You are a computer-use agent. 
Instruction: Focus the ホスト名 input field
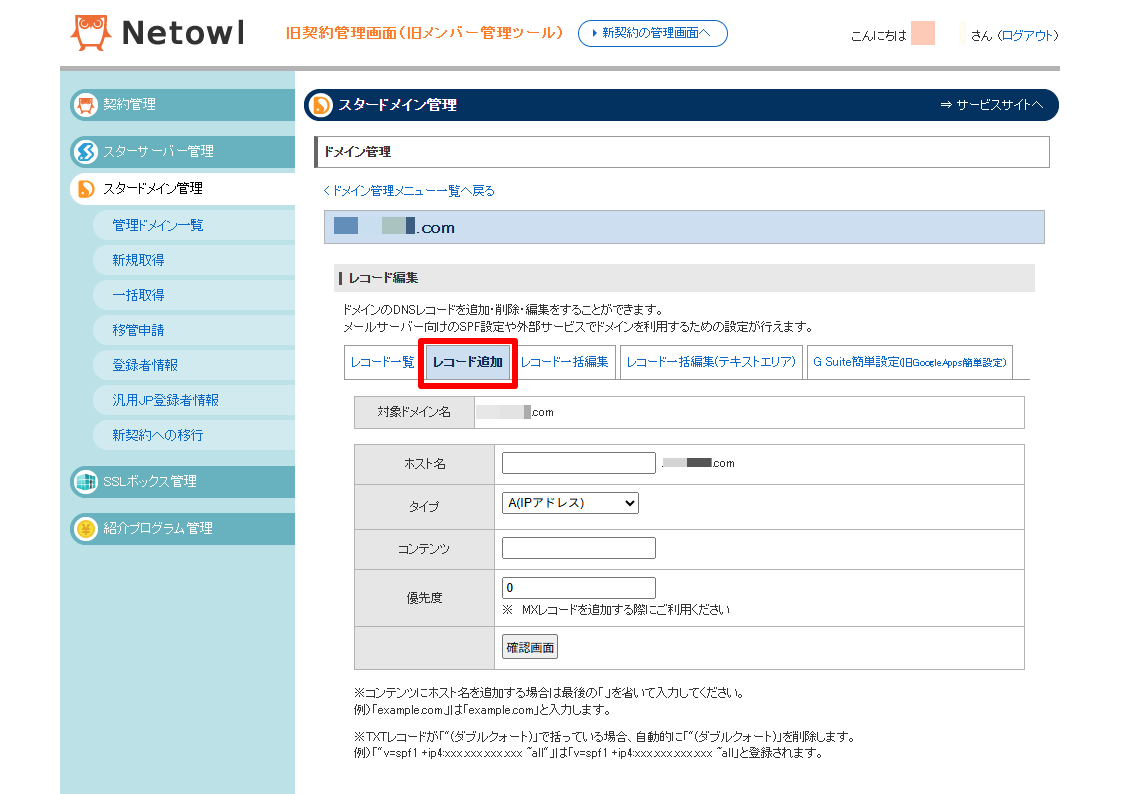[x=578, y=463]
